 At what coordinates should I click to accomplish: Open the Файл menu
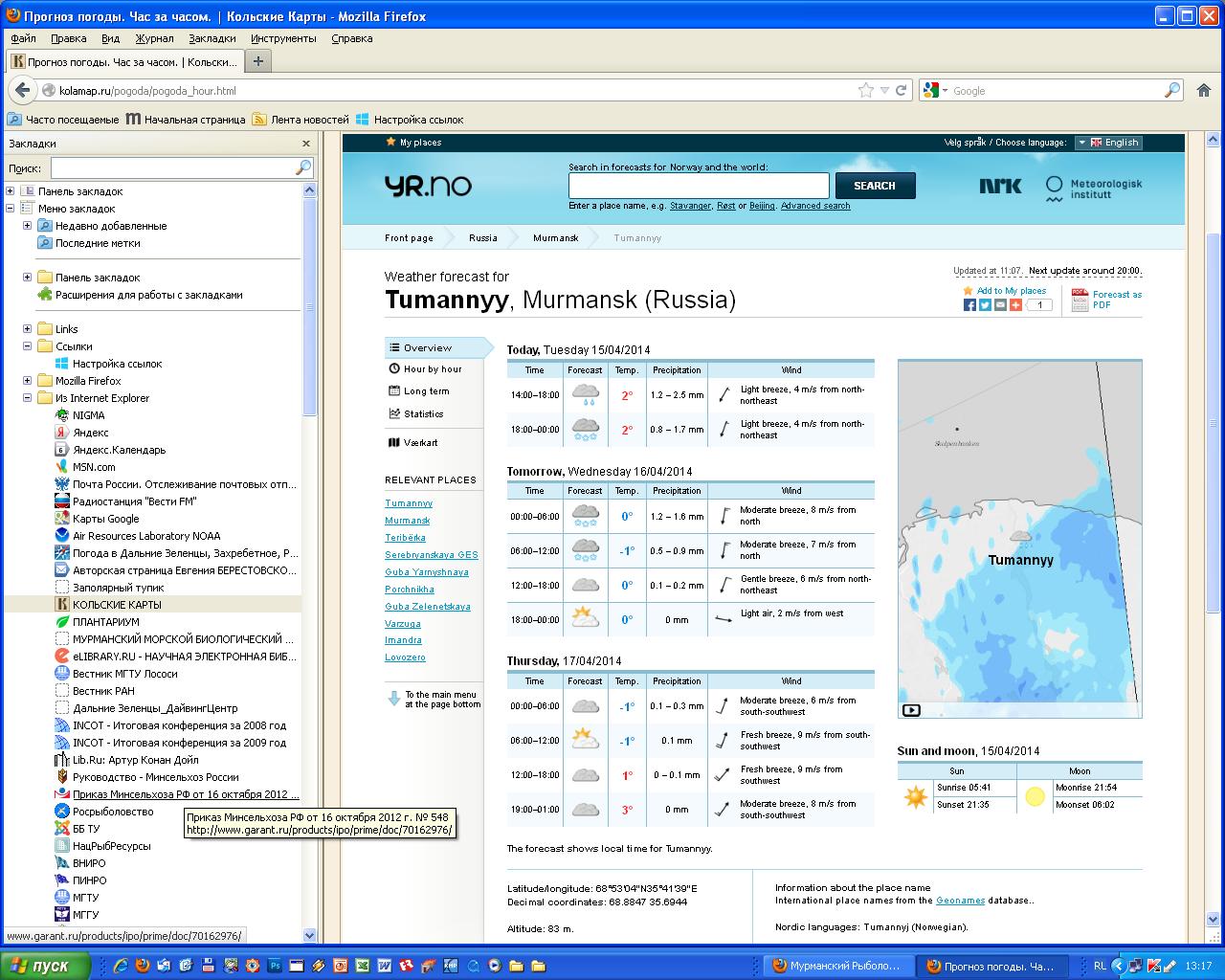tap(24, 38)
